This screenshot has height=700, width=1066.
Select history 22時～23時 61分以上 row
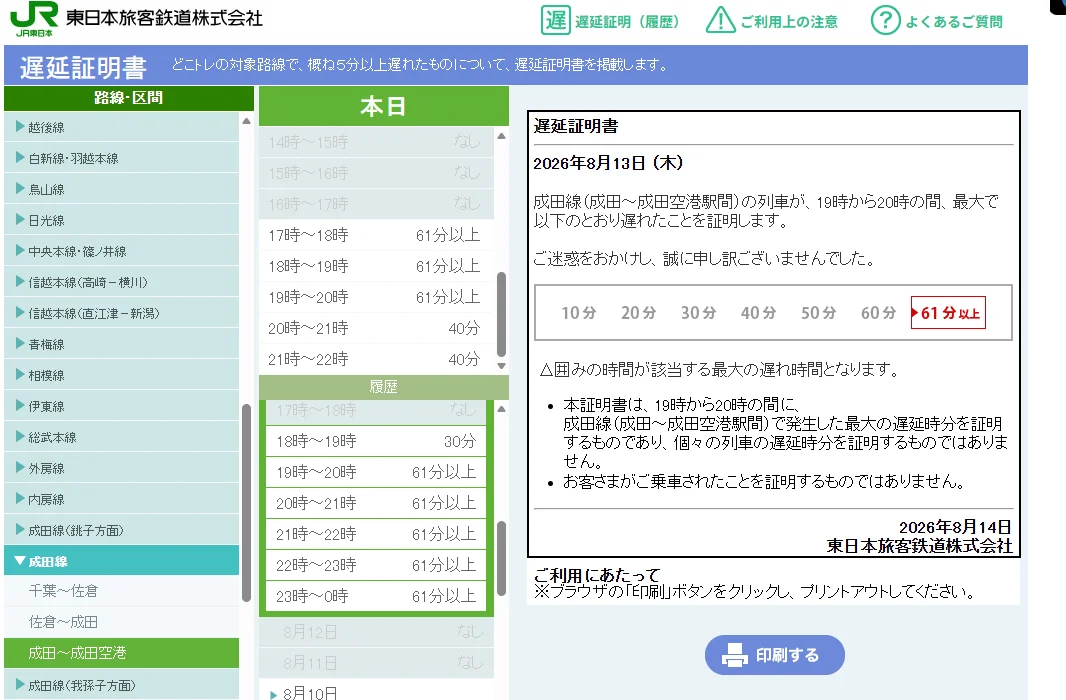pyautogui.click(x=376, y=565)
